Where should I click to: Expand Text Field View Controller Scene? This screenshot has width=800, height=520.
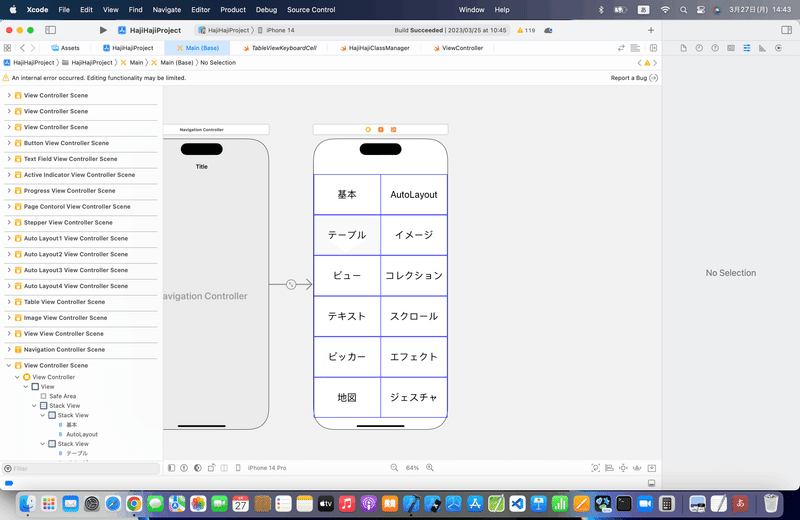[x=9, y=159]
